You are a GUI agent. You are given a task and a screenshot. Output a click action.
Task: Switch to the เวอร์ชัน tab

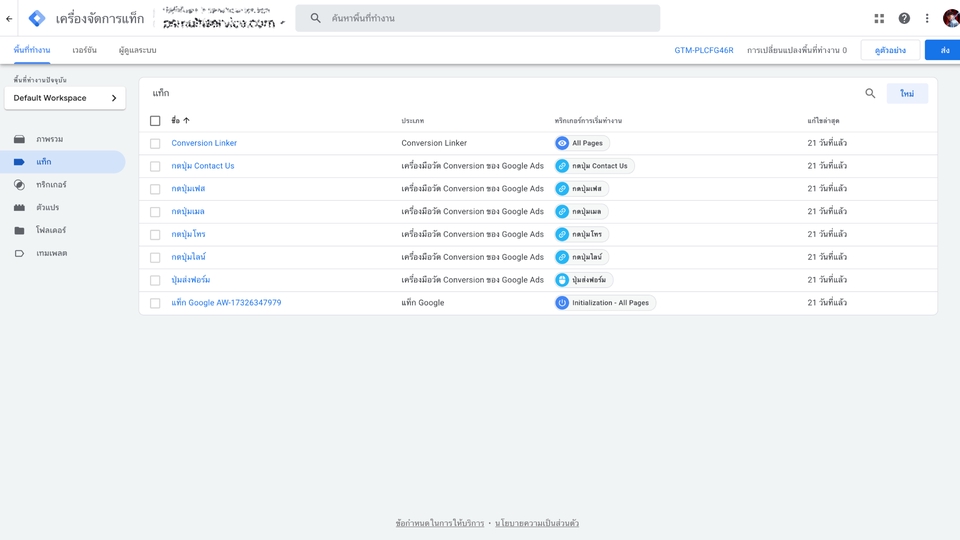[x=84, y=50]
